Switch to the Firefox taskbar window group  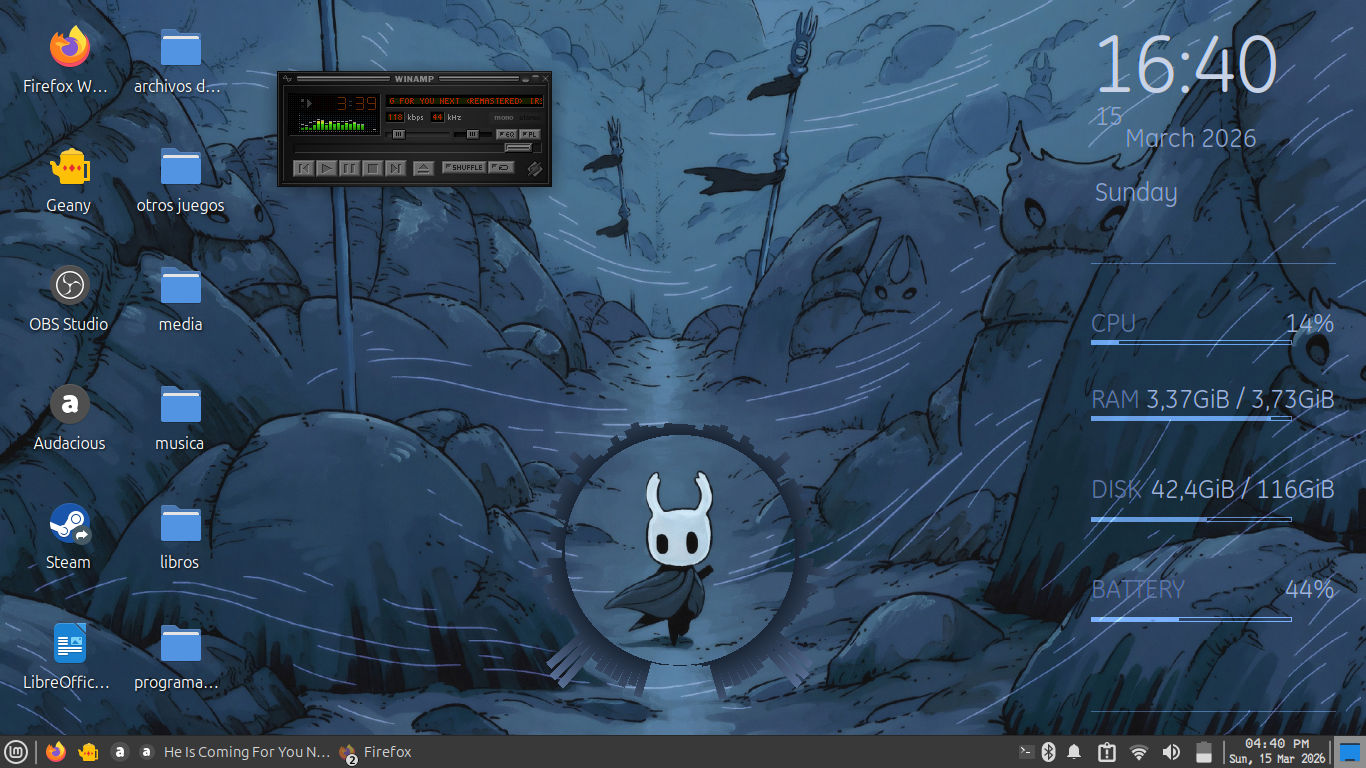coord(375,752)
